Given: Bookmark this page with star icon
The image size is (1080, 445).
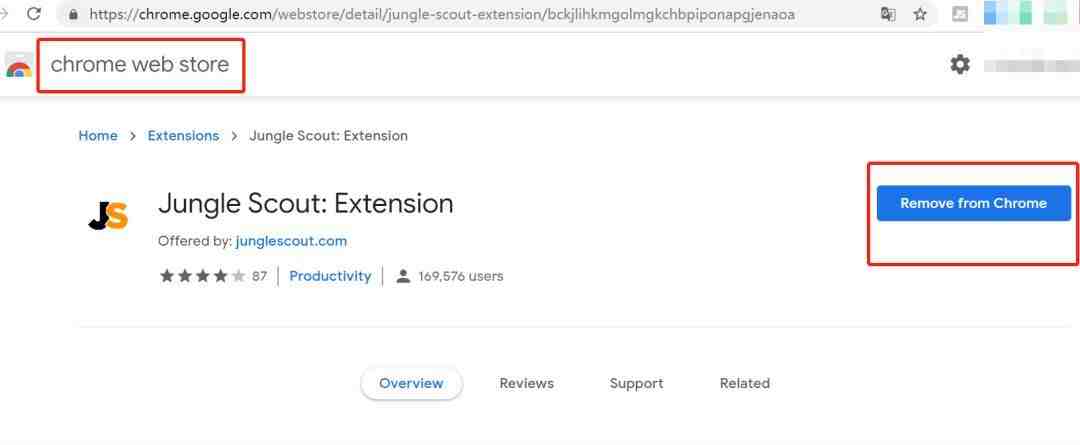Looking at the screenshot, I should pyautogui.click(x=920, y=14).
